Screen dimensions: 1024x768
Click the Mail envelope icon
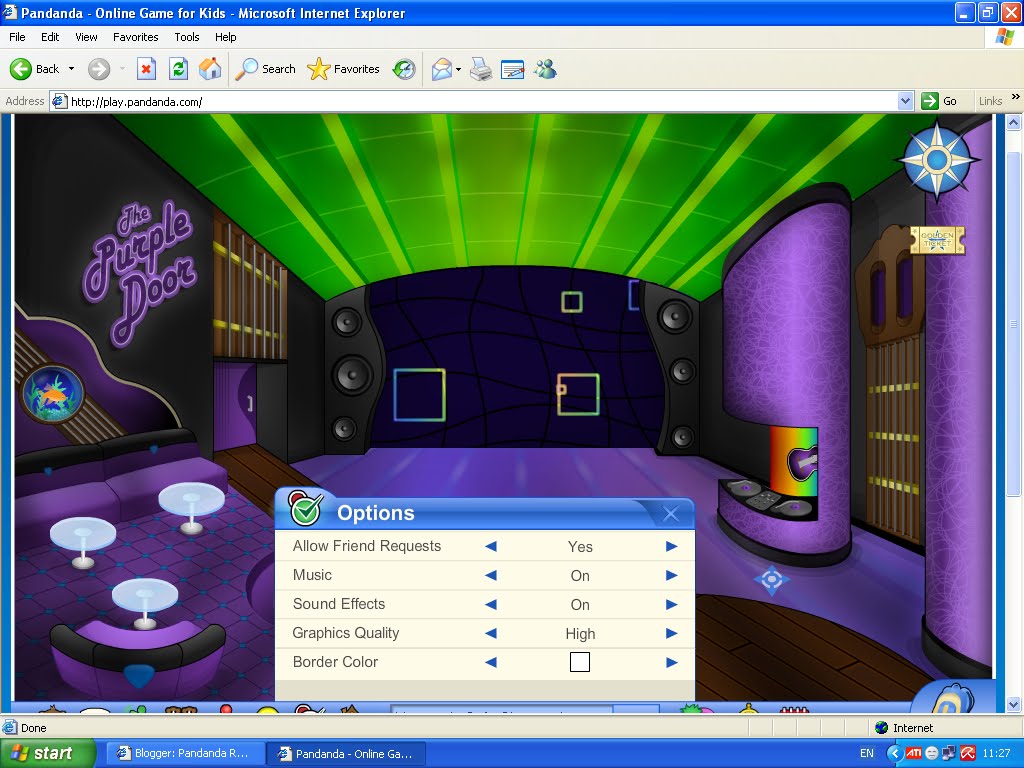[442, 69]
